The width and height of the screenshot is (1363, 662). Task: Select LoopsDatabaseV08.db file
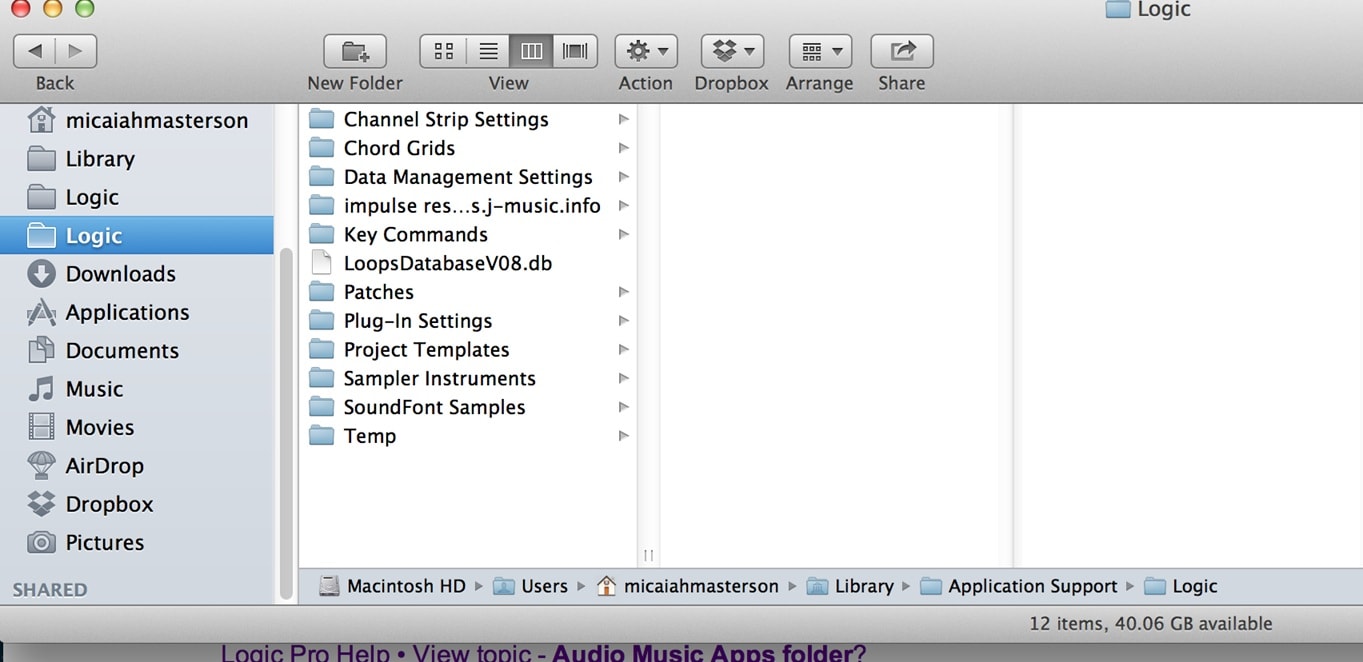coord(468,263)
